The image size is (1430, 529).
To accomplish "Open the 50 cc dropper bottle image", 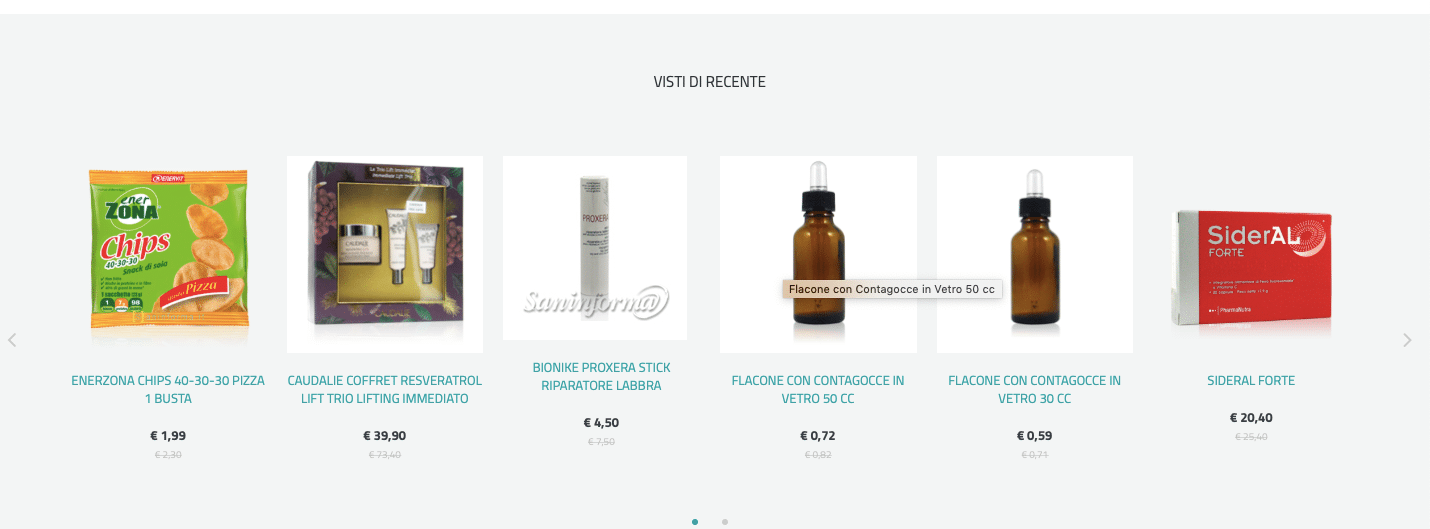I will tap(818, 254).
